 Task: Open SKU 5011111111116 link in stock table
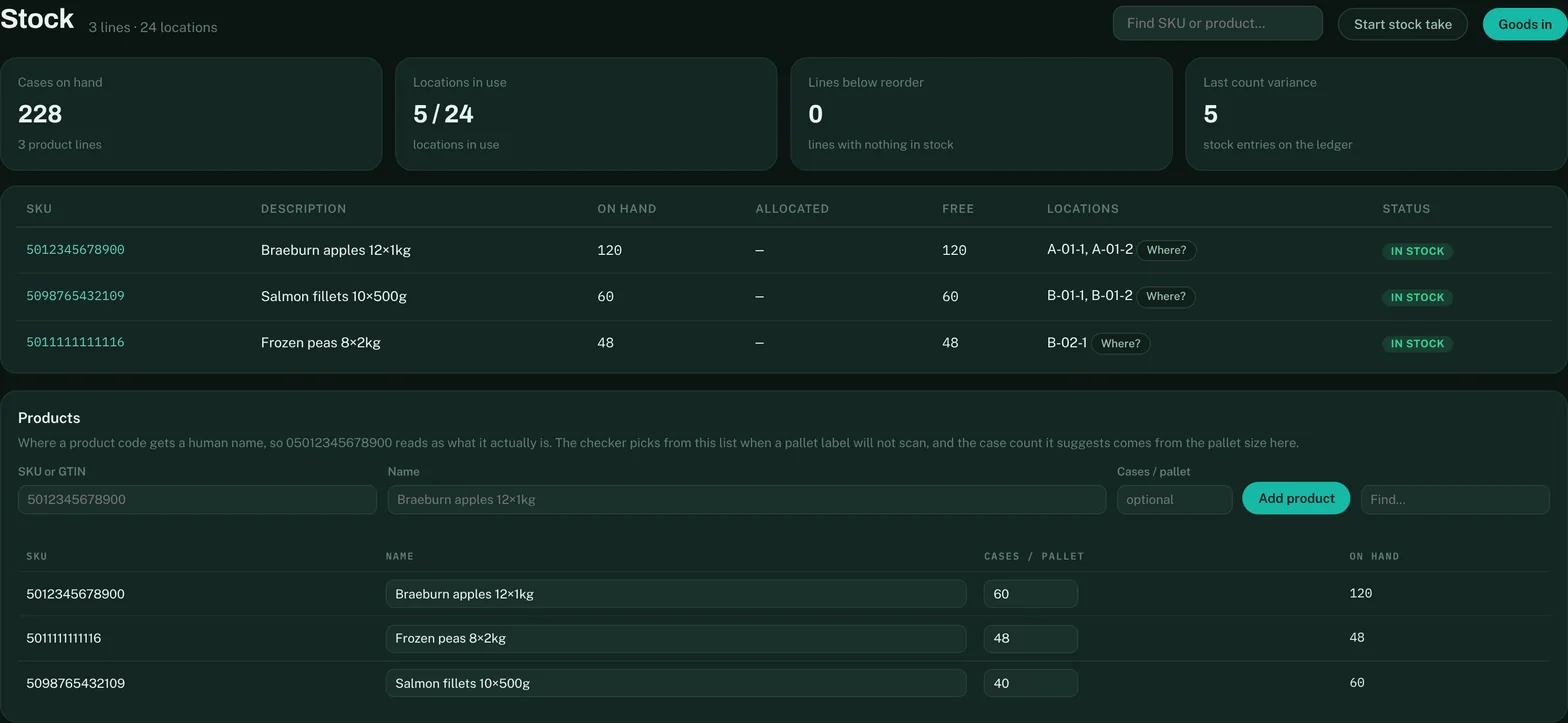(x=75, y=342)
